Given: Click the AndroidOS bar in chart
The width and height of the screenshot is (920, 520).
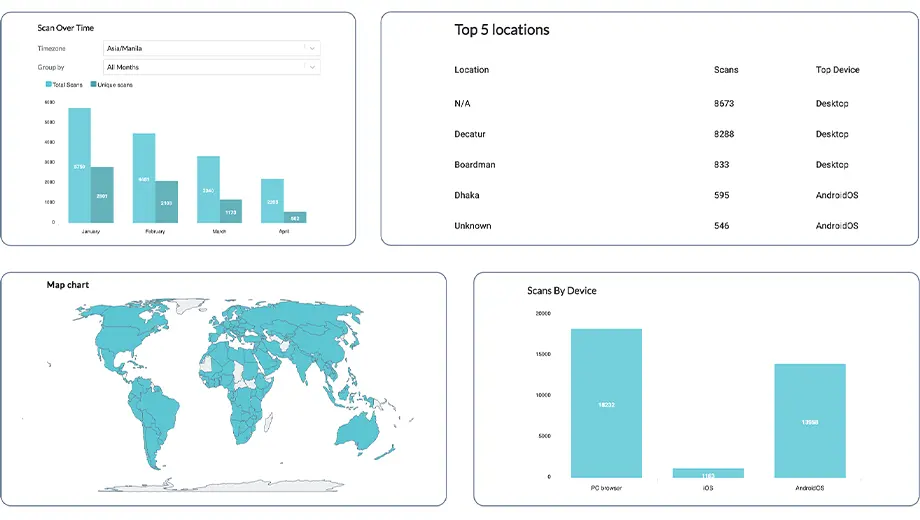Looking at the screenshot, I should click(x=810, y=421).
